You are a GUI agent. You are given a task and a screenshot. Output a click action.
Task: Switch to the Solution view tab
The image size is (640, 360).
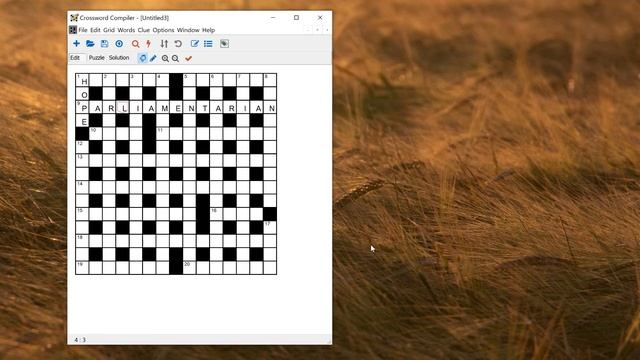pyautogui.click(x=119, y=58)
